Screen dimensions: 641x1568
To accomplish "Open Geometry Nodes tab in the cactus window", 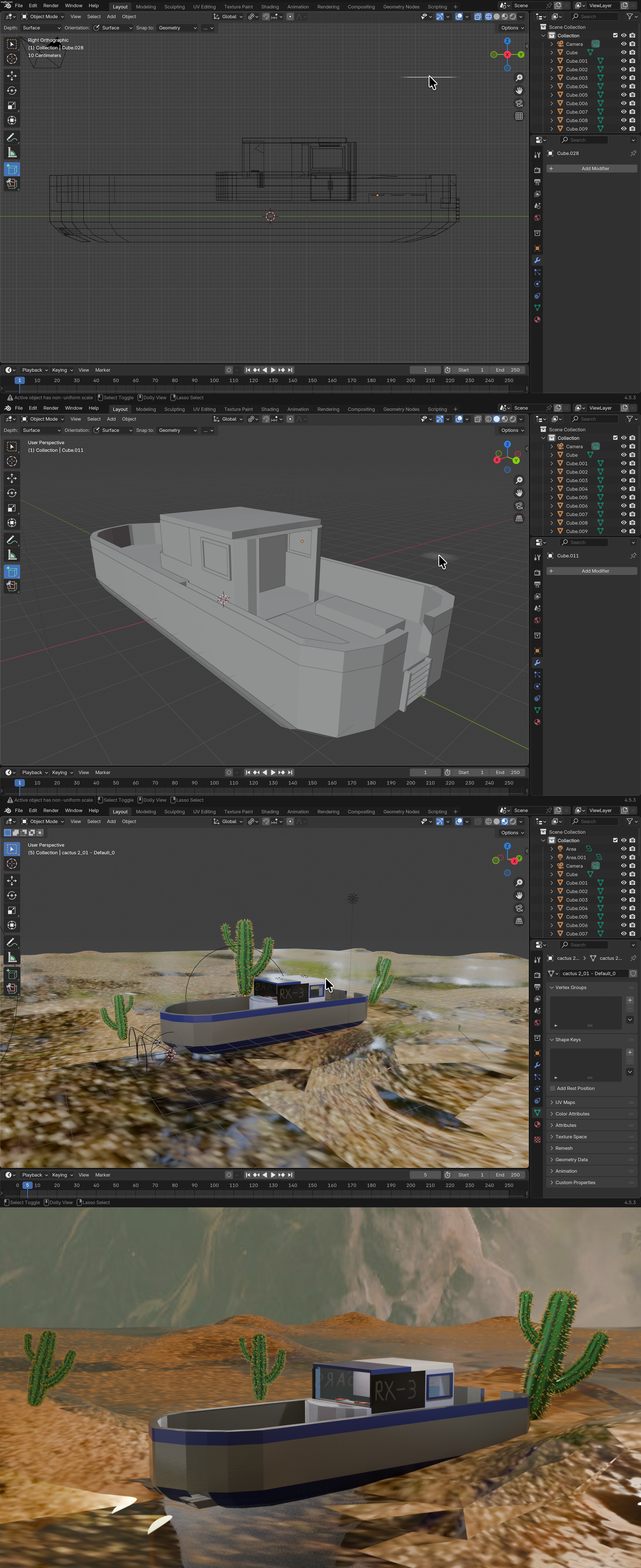I will point(401,811).
